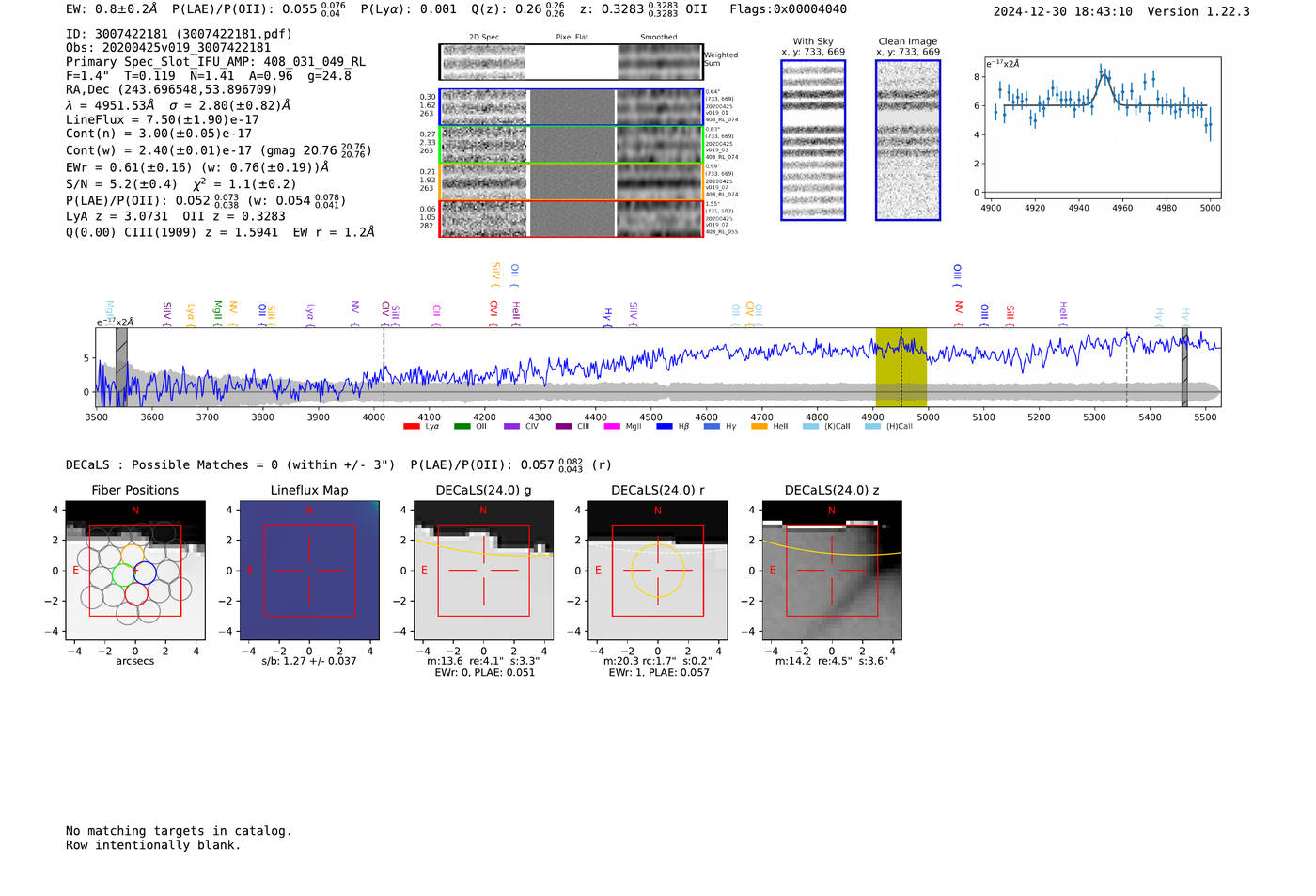This screenshot has width=1316, height=896.
Task: Click the red Lyα legend swatch
Action: click(x=411, y=427)
